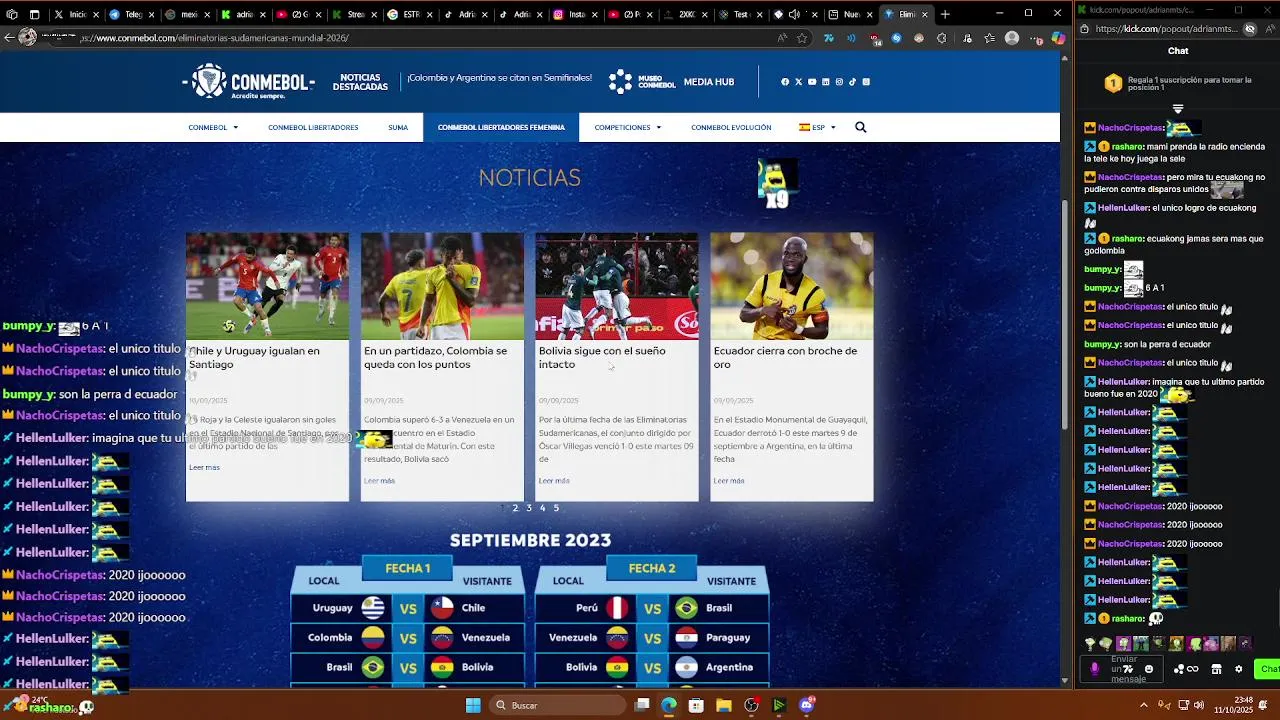
Task: Click the green Chat send button
Action: coord(1267,669)
